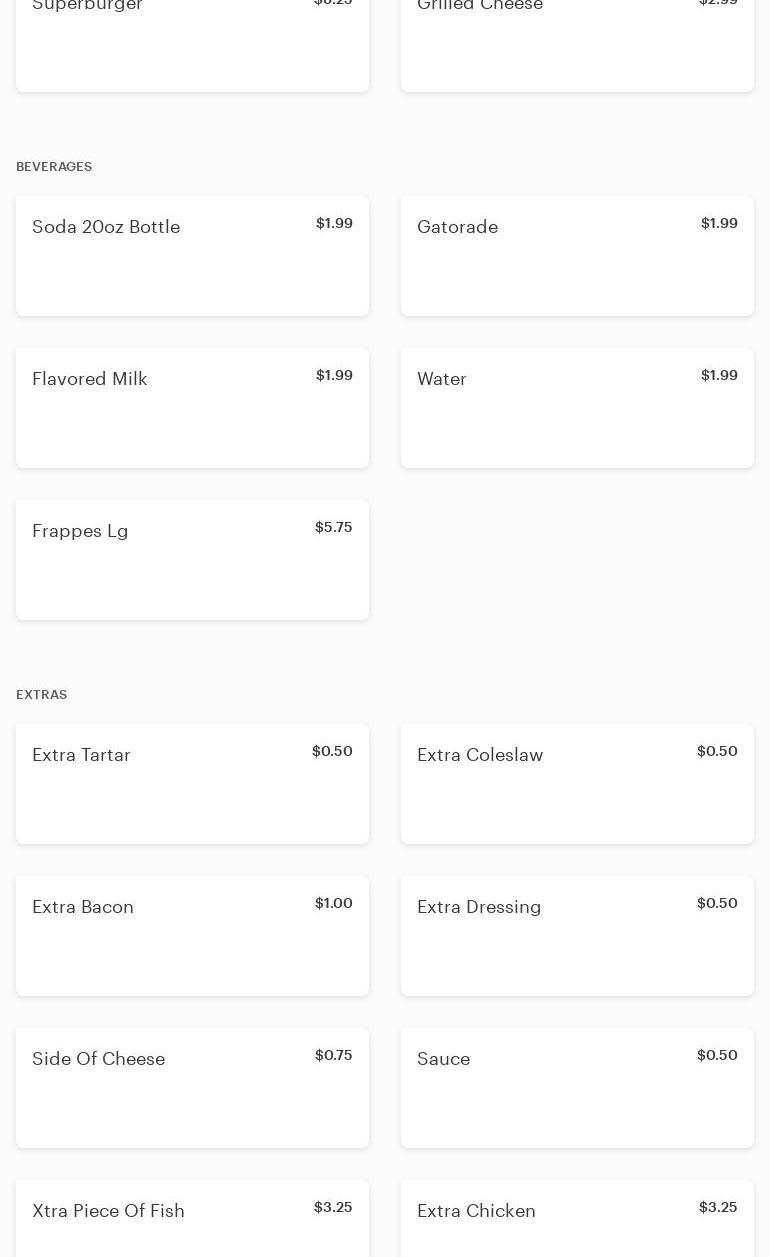Select the Gatorade beverage card
The height and width of the screenshot is (1257, 770).
tap(577, 256)
